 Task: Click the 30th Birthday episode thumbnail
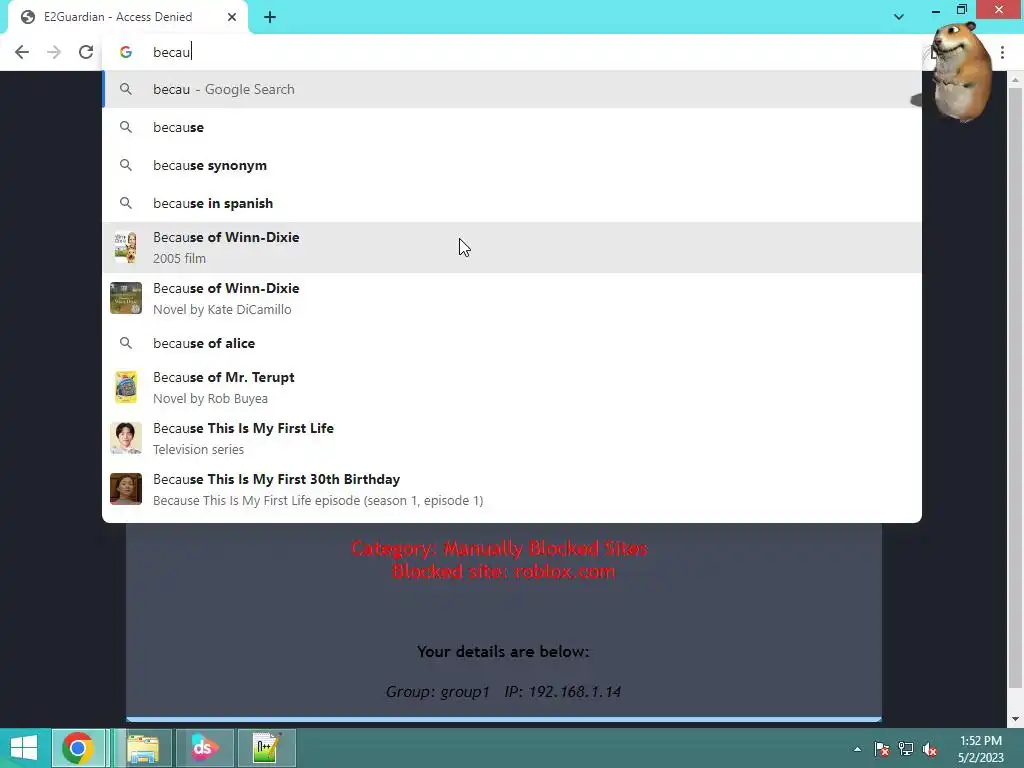coord(126,489)
